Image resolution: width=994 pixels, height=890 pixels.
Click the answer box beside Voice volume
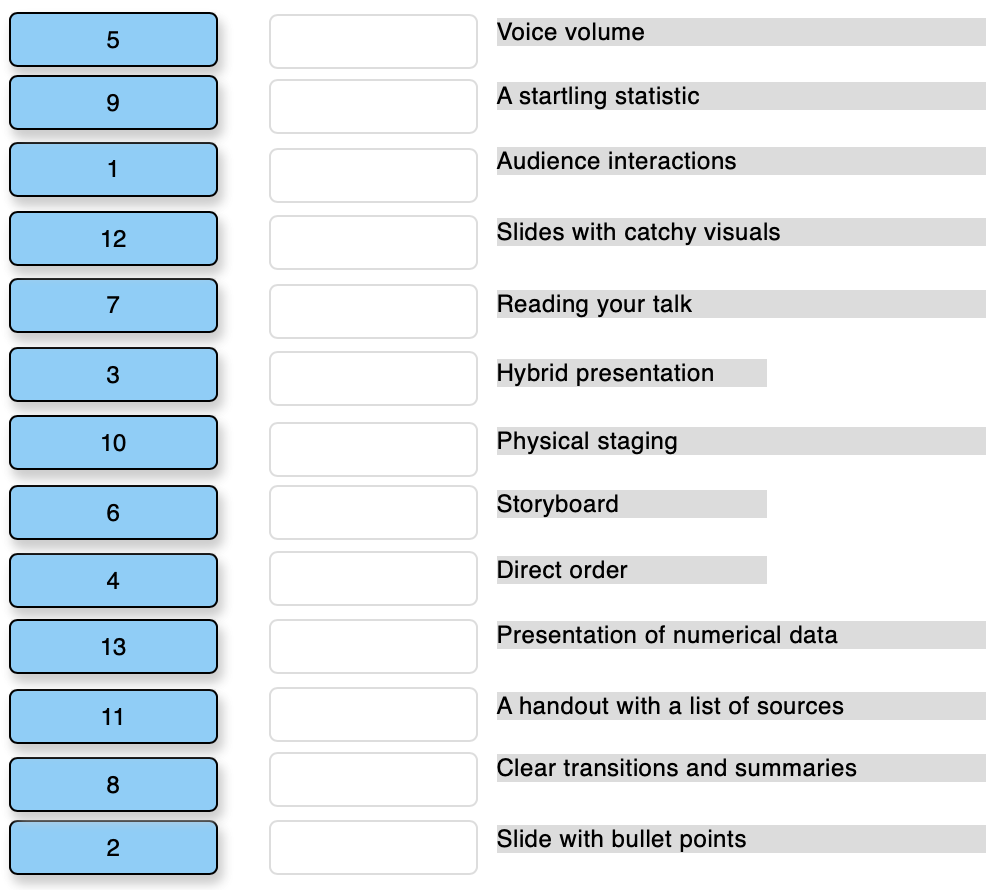click(x=372, y=41)
